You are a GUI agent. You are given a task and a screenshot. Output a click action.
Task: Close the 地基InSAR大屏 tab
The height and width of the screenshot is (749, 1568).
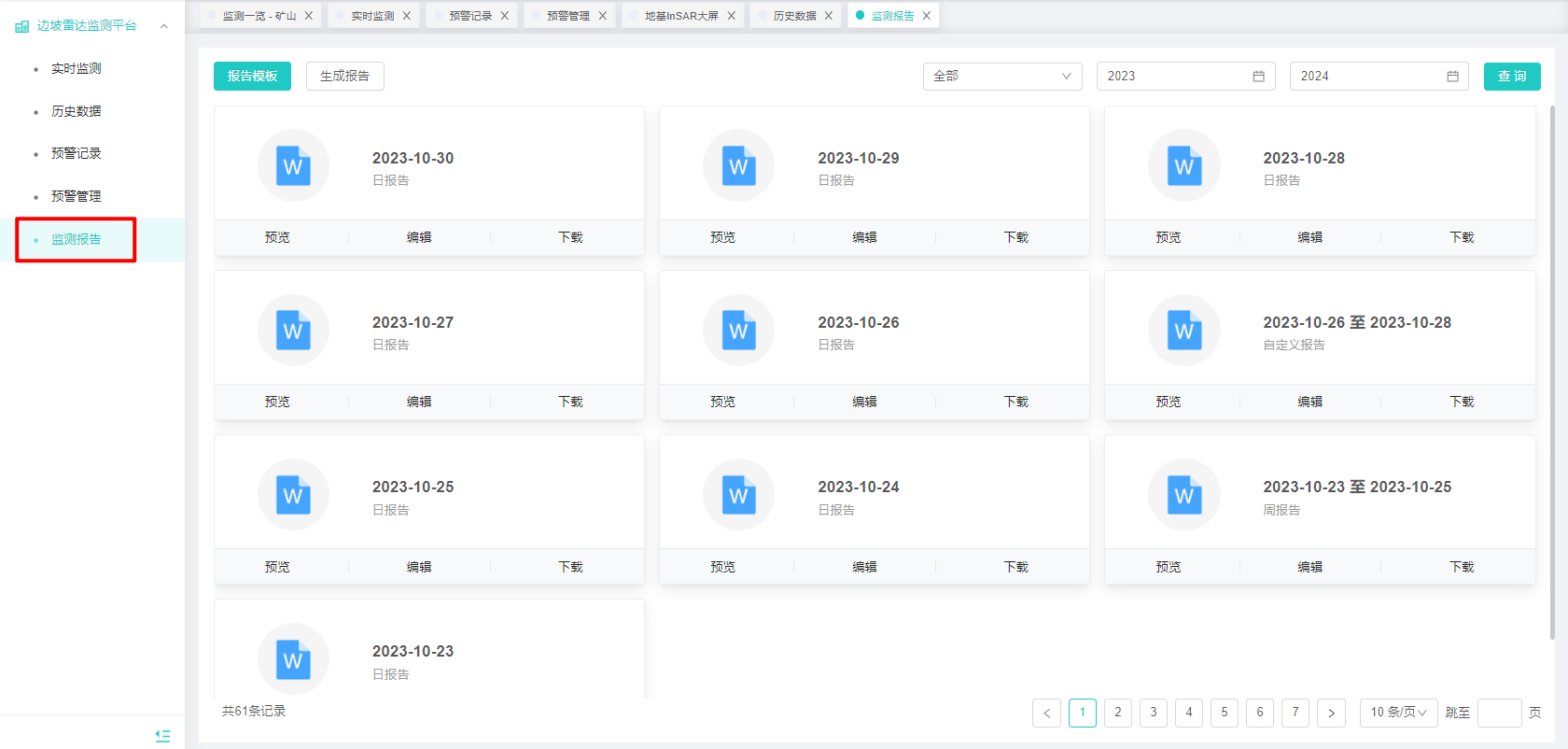tap(732, 16)
